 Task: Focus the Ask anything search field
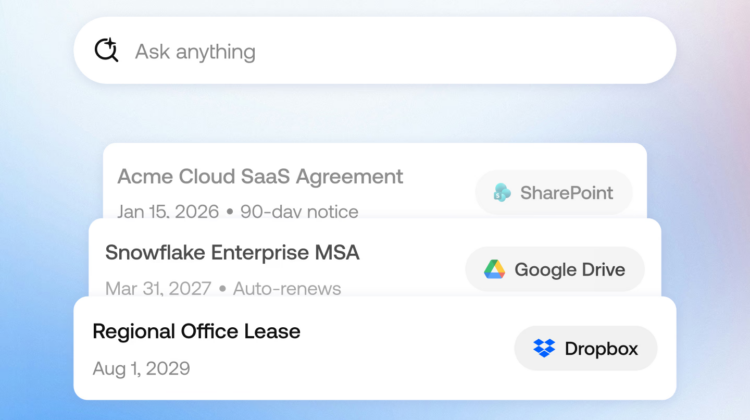tap(375, 51)
